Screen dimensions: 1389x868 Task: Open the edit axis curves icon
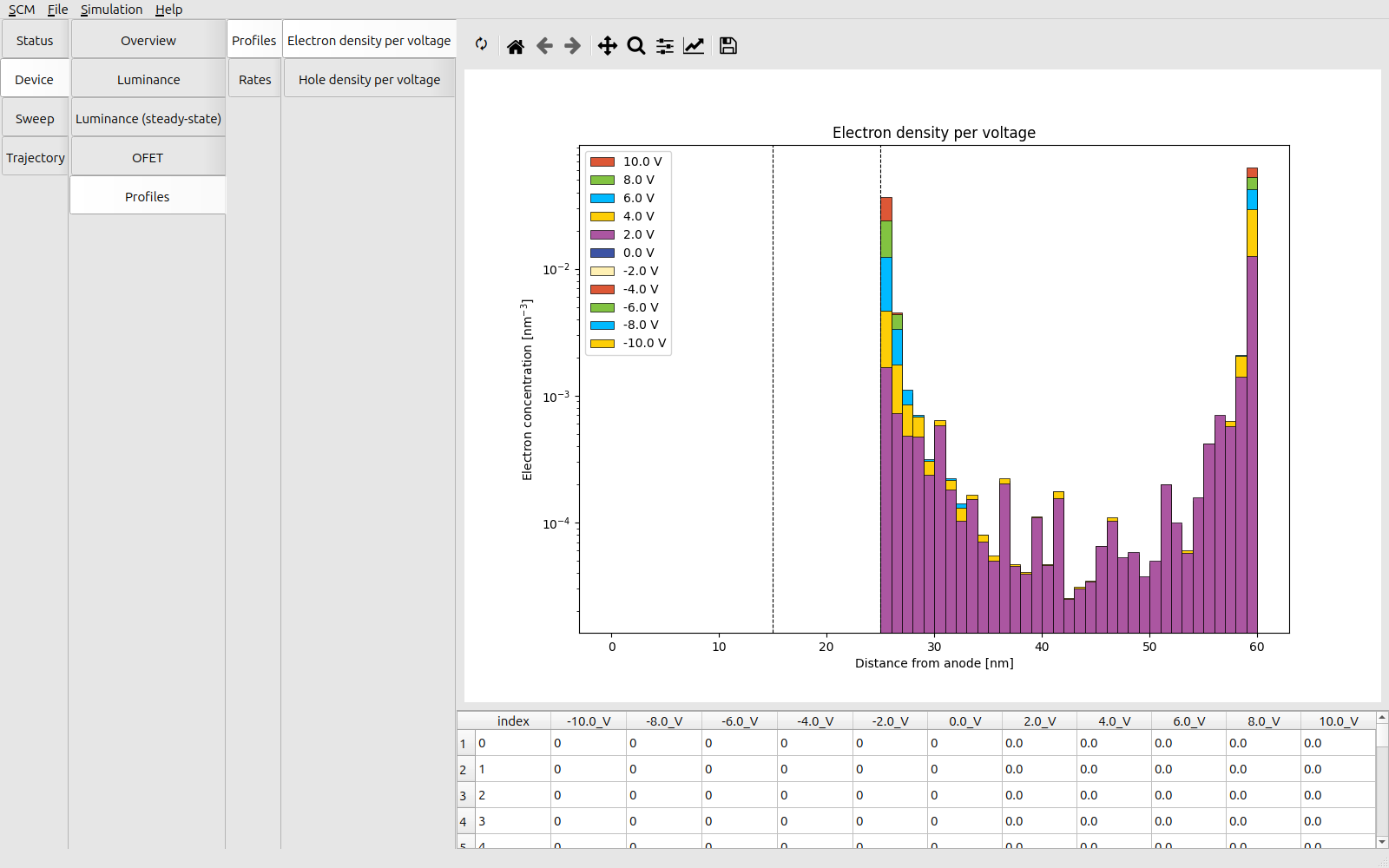[x=694, y=46]
